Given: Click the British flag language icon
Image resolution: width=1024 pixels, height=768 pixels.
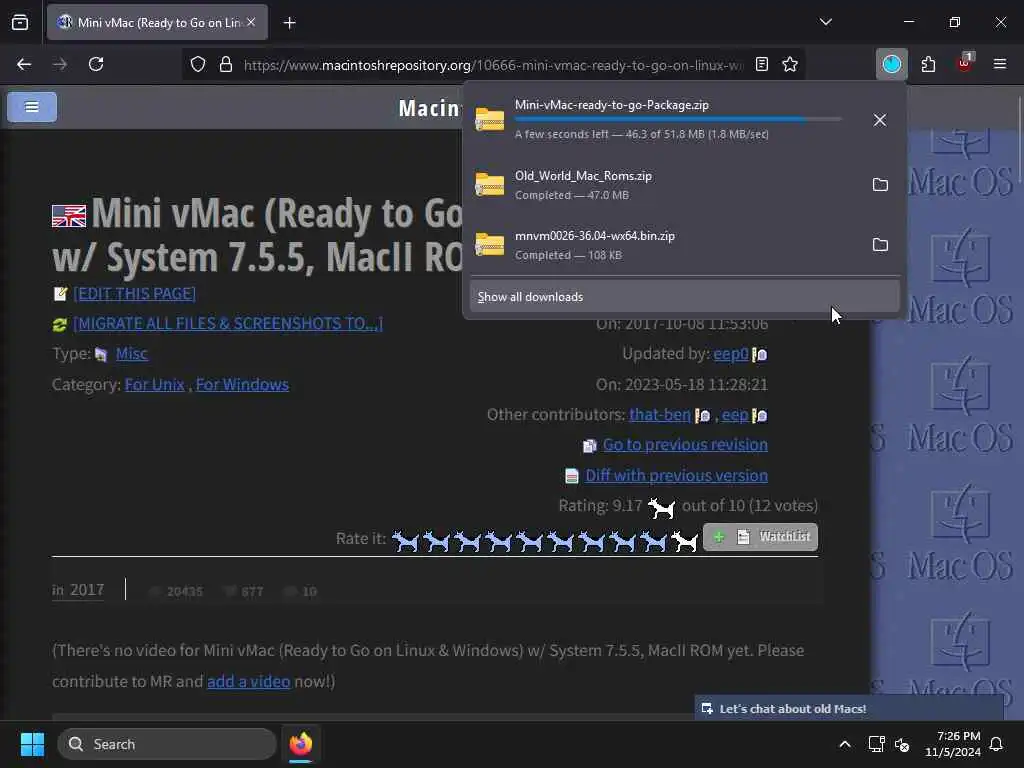Looking at the screenshot, I should pos(69,216).
